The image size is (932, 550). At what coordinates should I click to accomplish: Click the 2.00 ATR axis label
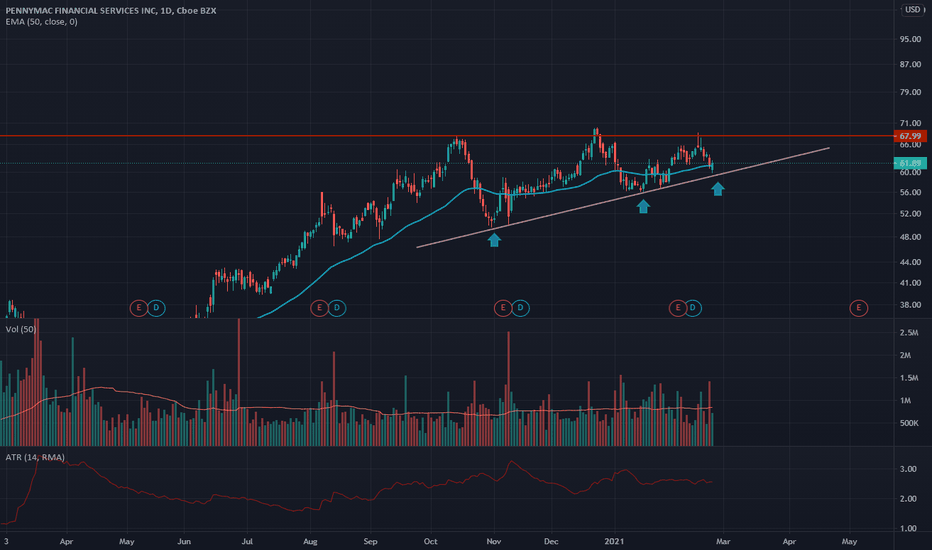(x=908, y=499)
